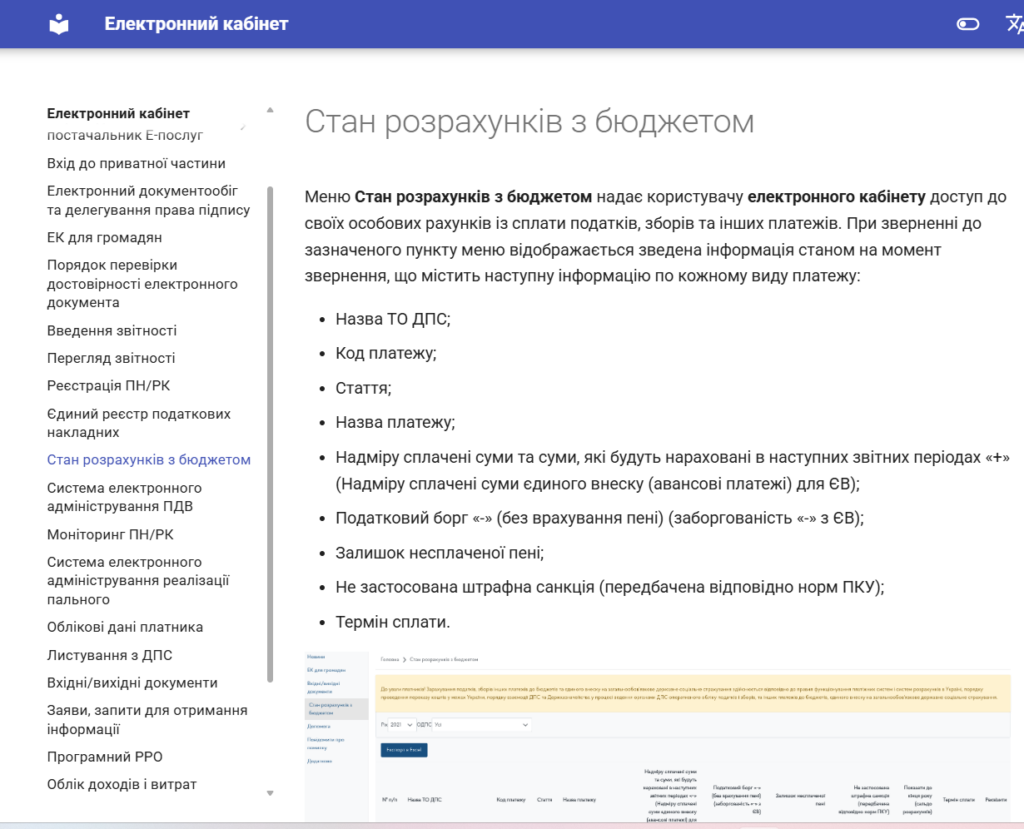Click the language translate icon
Screen dimensions: 1024x829
pyautogui.click(x=1013, y=24)
